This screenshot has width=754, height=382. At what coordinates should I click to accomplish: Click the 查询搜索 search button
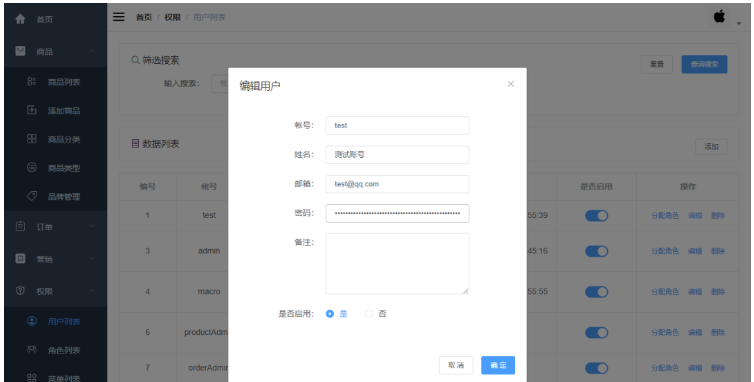pos(704,64)
